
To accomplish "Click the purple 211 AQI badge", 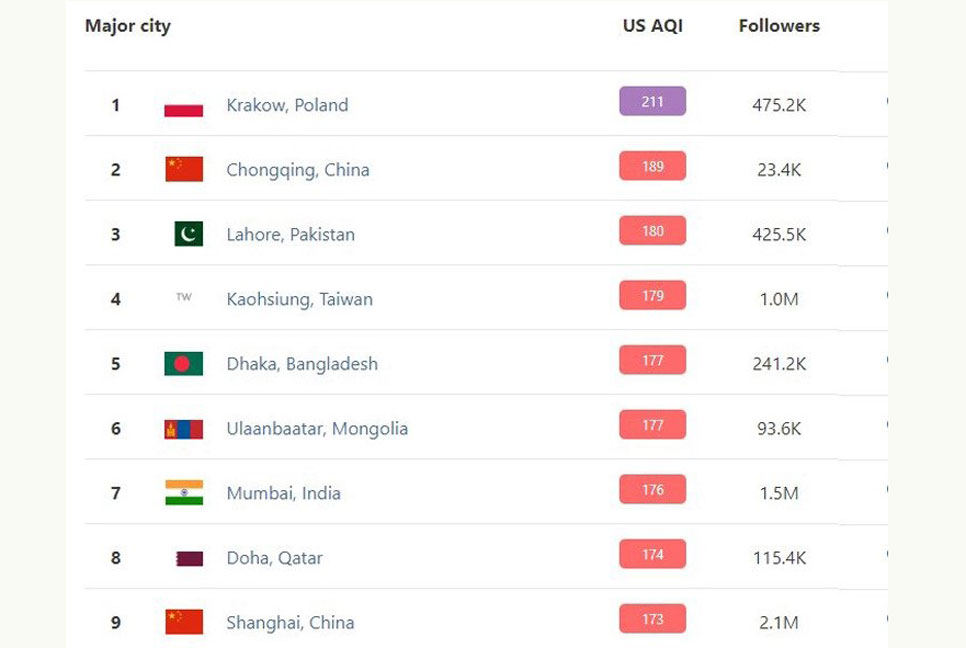I will point(652,101).
